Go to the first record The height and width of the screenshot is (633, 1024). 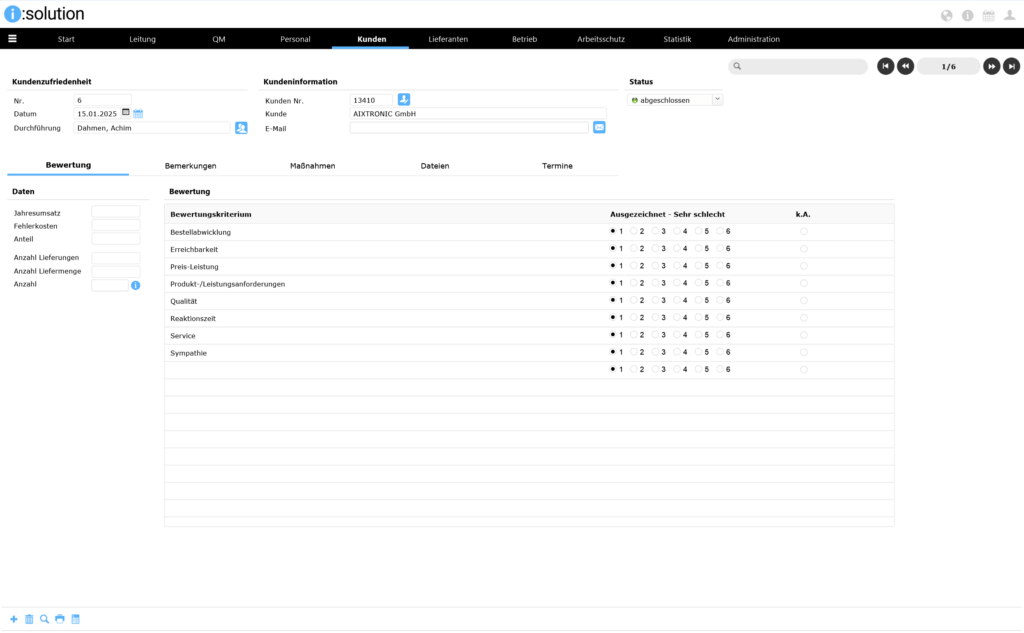[x=885, y=66]
